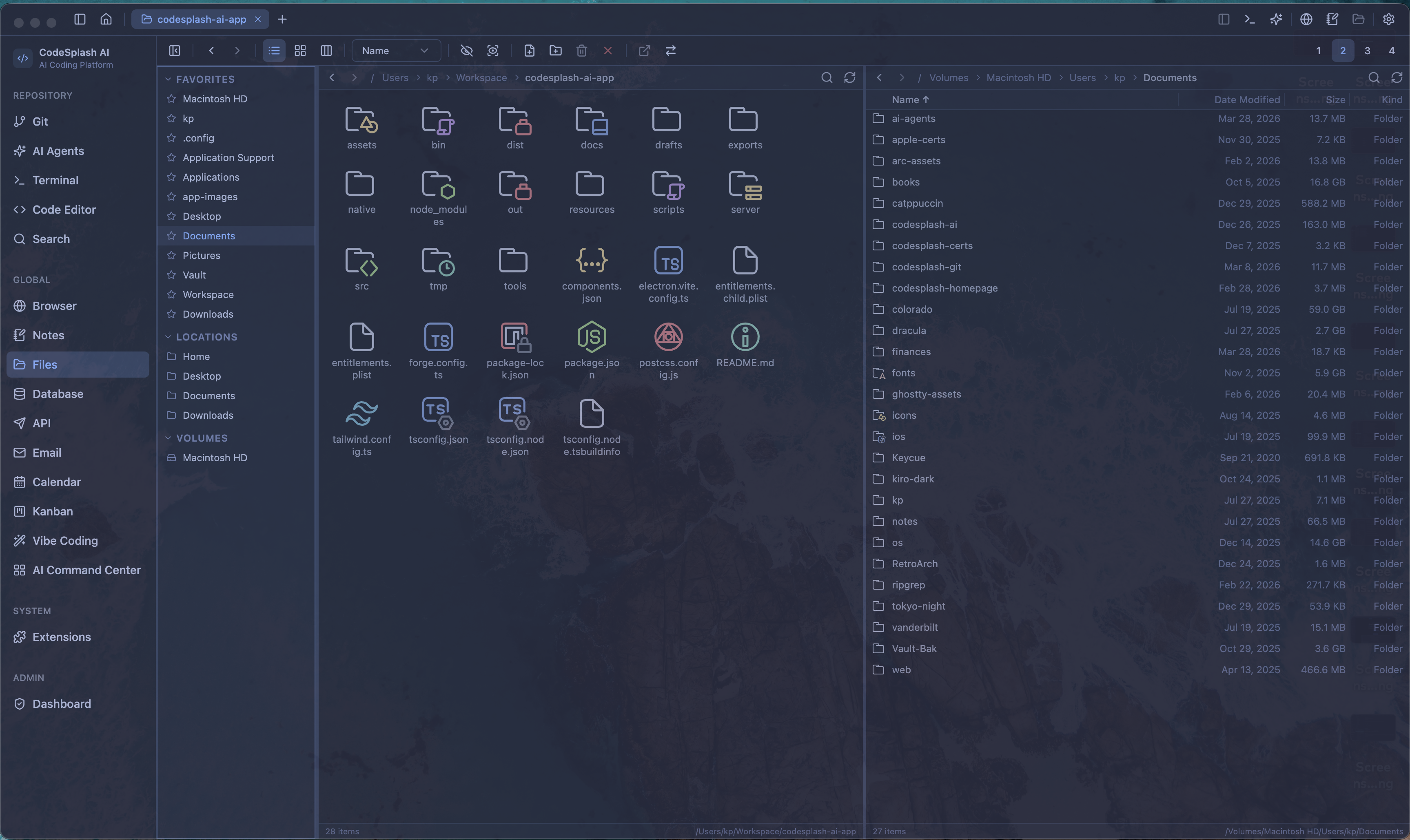Collapse the FAVORITES section
Screen dimensions: 1410x840
[168, 79]
